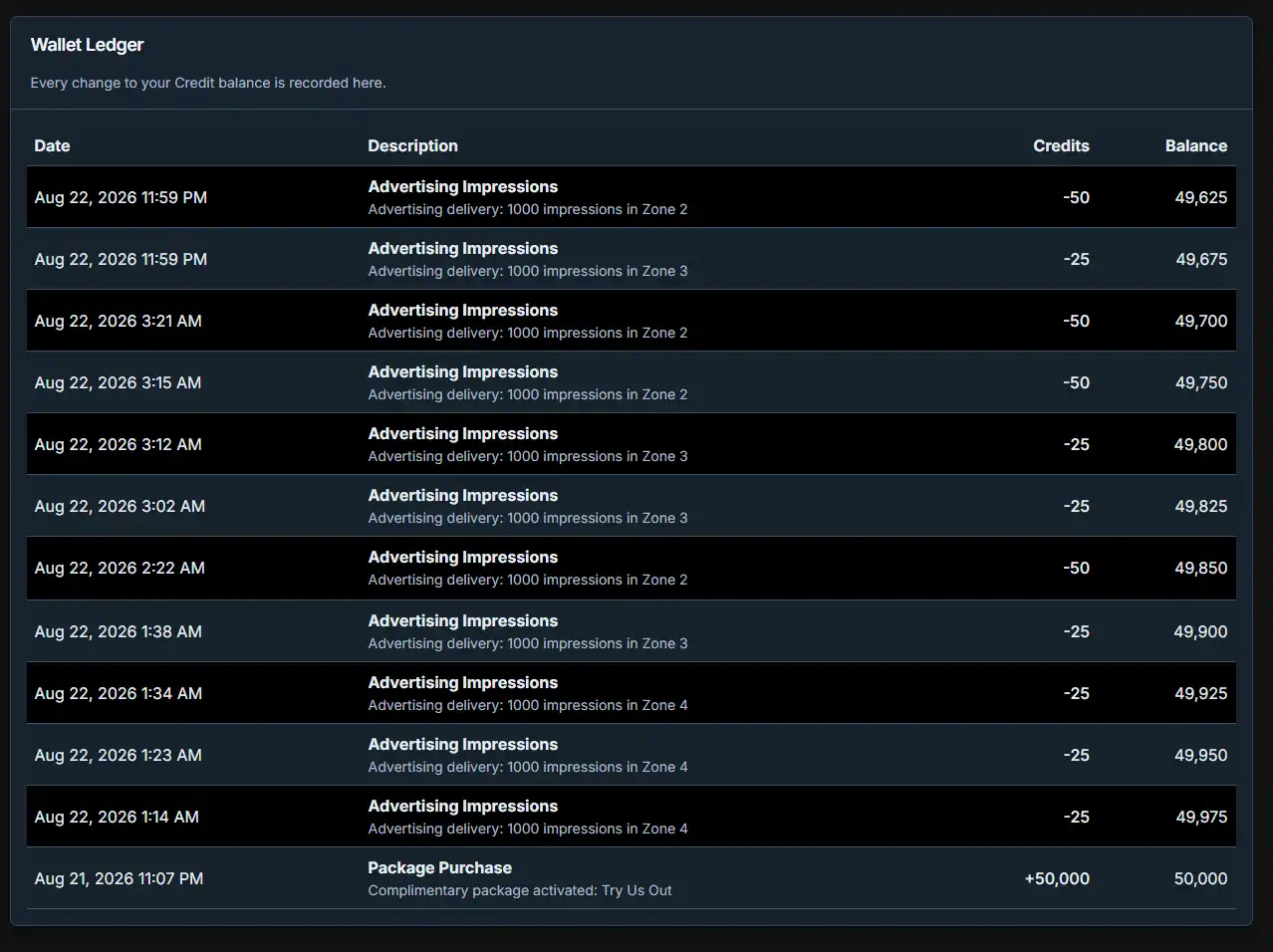Click the Date column header
The height and width of the screenshot is (952, 1273).
(x=52, y=145)
